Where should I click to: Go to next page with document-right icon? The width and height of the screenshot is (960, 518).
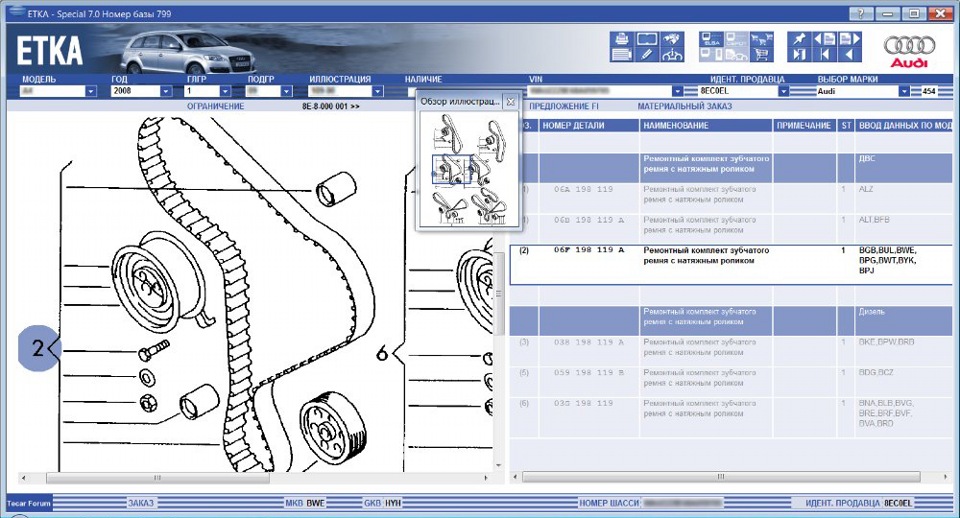[849, 40]
